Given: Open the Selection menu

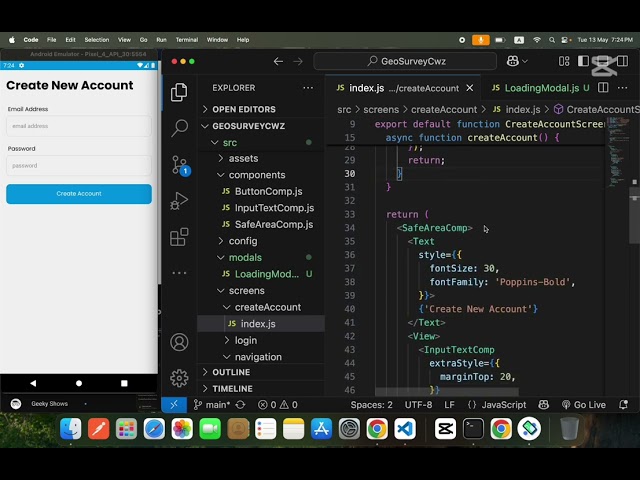Looking at the screenshot, I should click(97, 40).
